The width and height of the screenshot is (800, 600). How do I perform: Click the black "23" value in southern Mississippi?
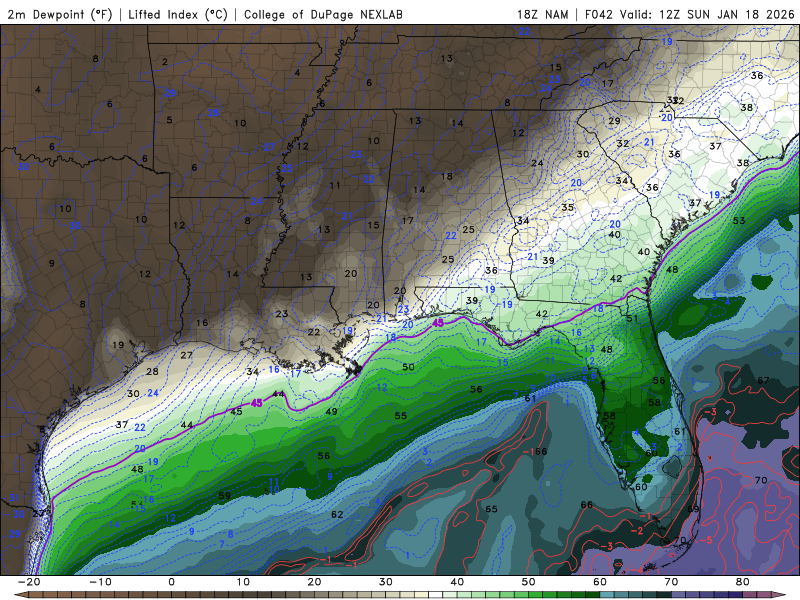click(x=282, y=314)
